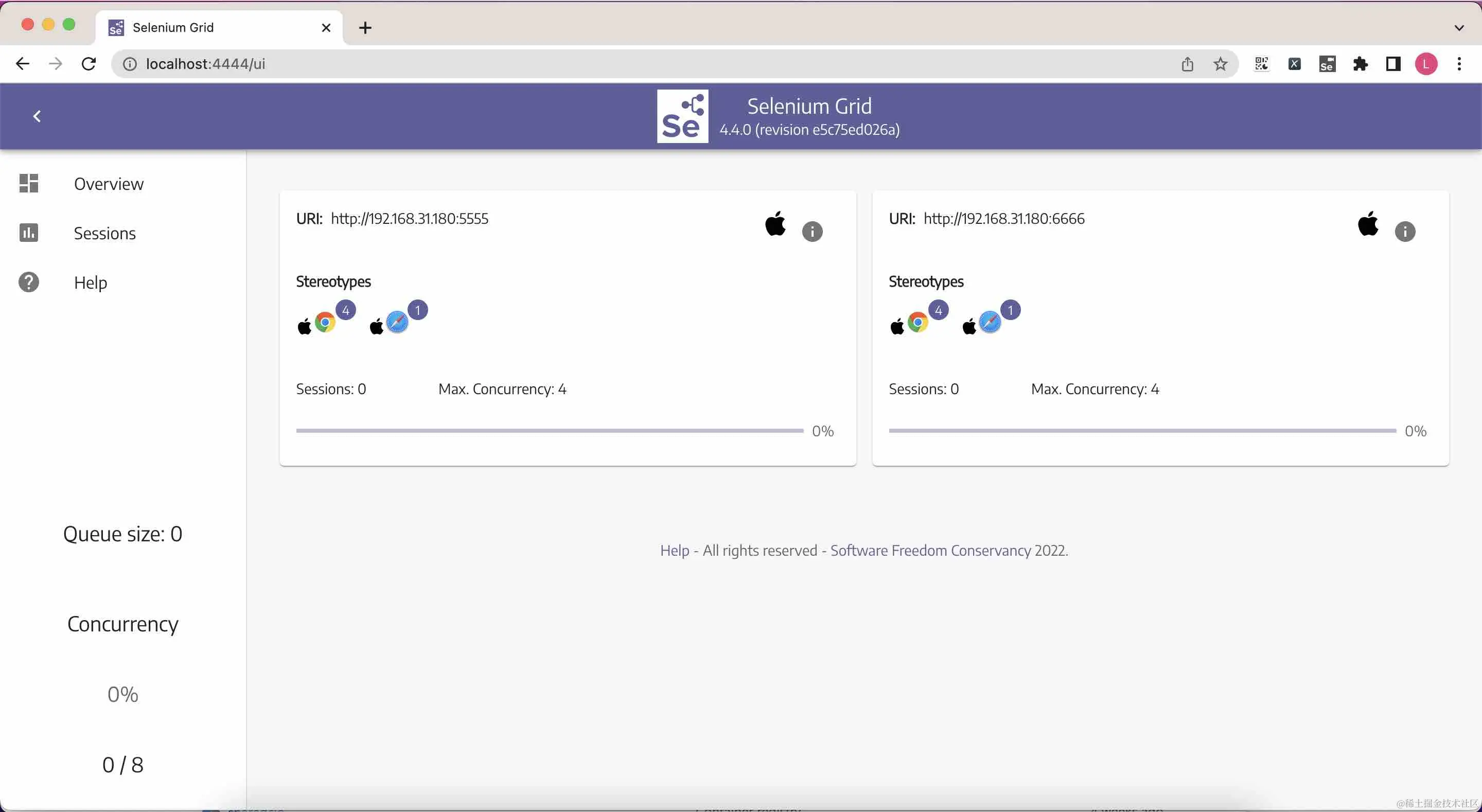Click the Queue size: 0 text
The image size is (1482, 812).
pyautogui.click(x=122, y=534)
